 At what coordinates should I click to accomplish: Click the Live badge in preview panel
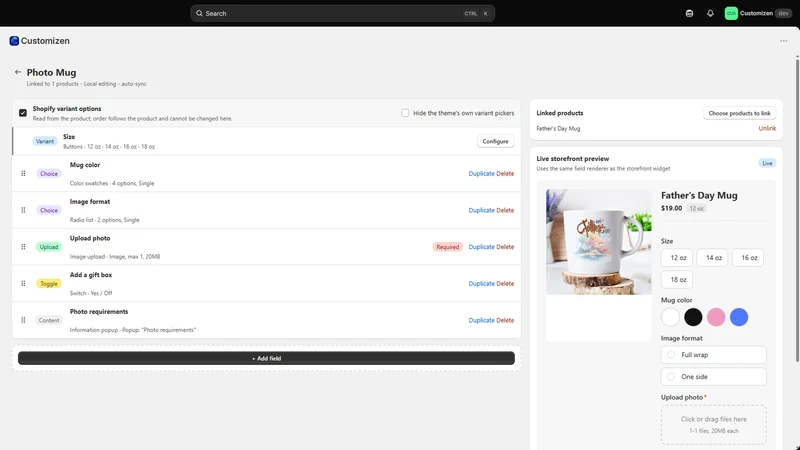coord(767,163)
